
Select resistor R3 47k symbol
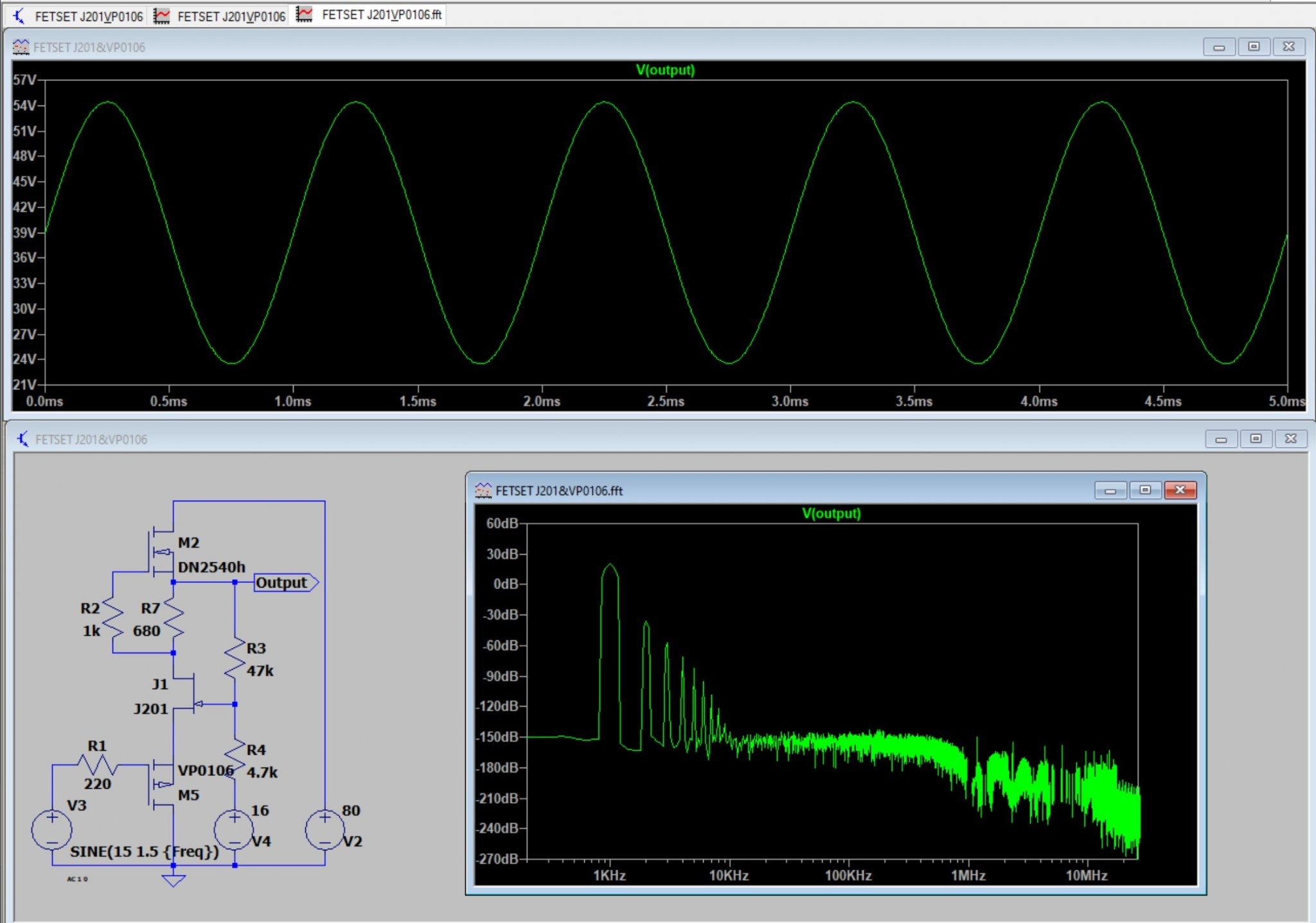(x=235, y=658)
